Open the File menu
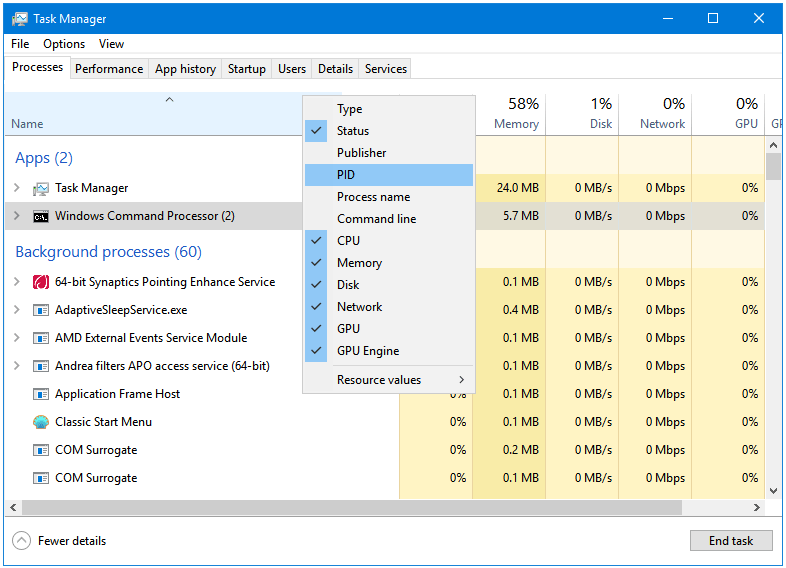The image size is (786, 568). pos(20,44)
